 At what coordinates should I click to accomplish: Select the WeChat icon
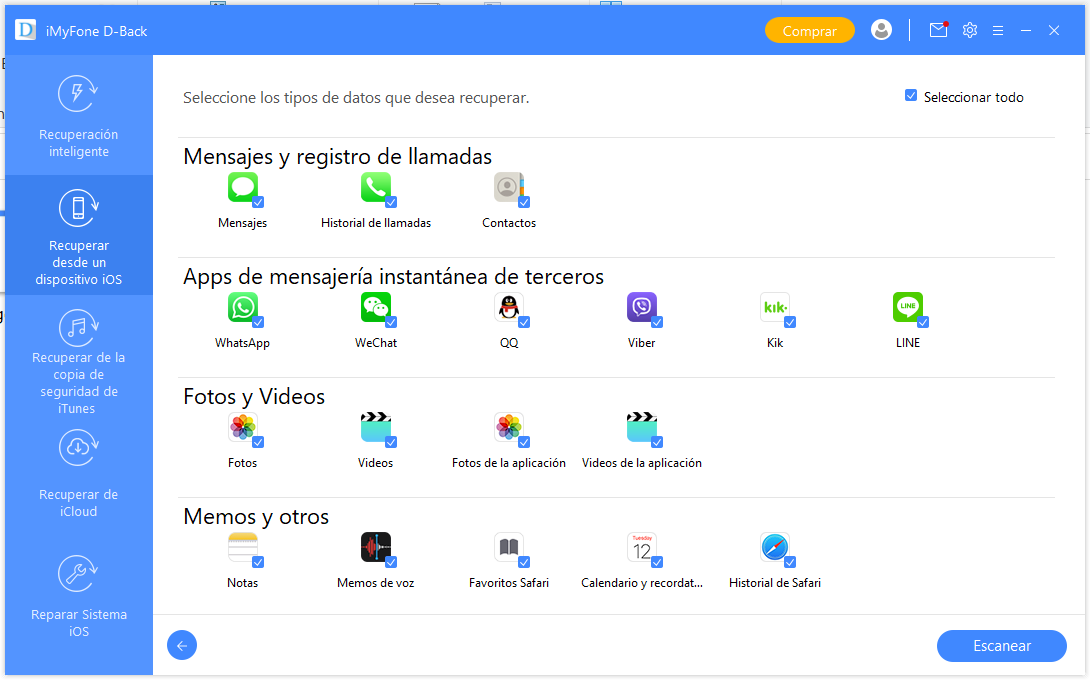pyautogui.click(x=375, y=307)
